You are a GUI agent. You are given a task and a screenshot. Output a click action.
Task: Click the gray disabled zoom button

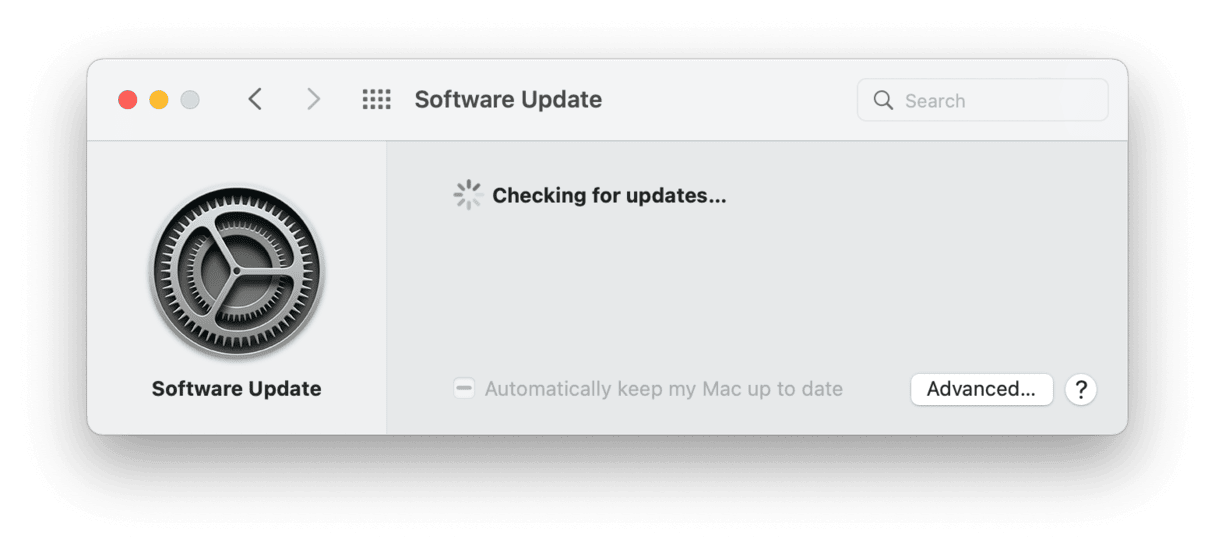[189, 100]
